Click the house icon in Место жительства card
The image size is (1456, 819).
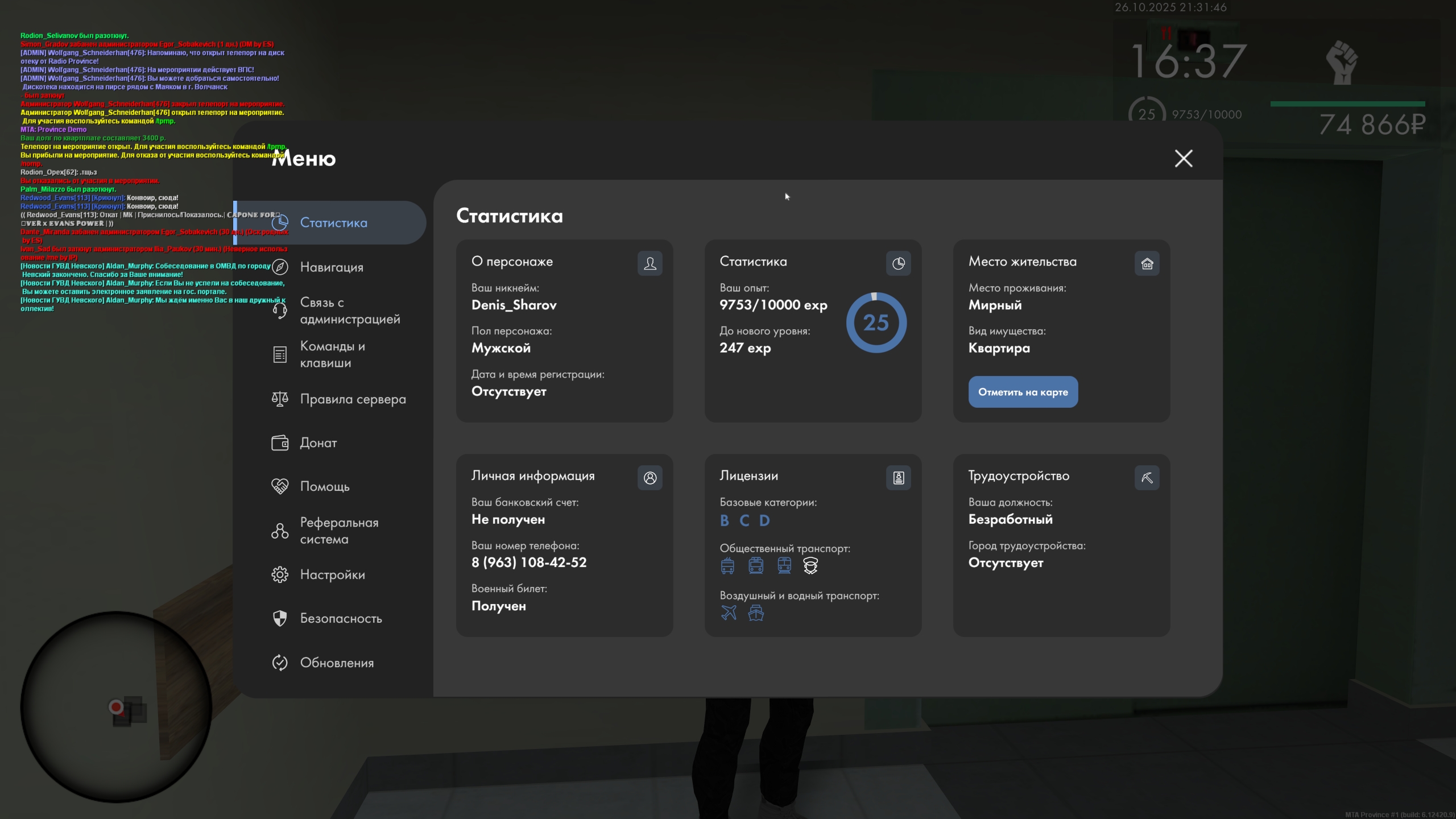coord(1147,263)
